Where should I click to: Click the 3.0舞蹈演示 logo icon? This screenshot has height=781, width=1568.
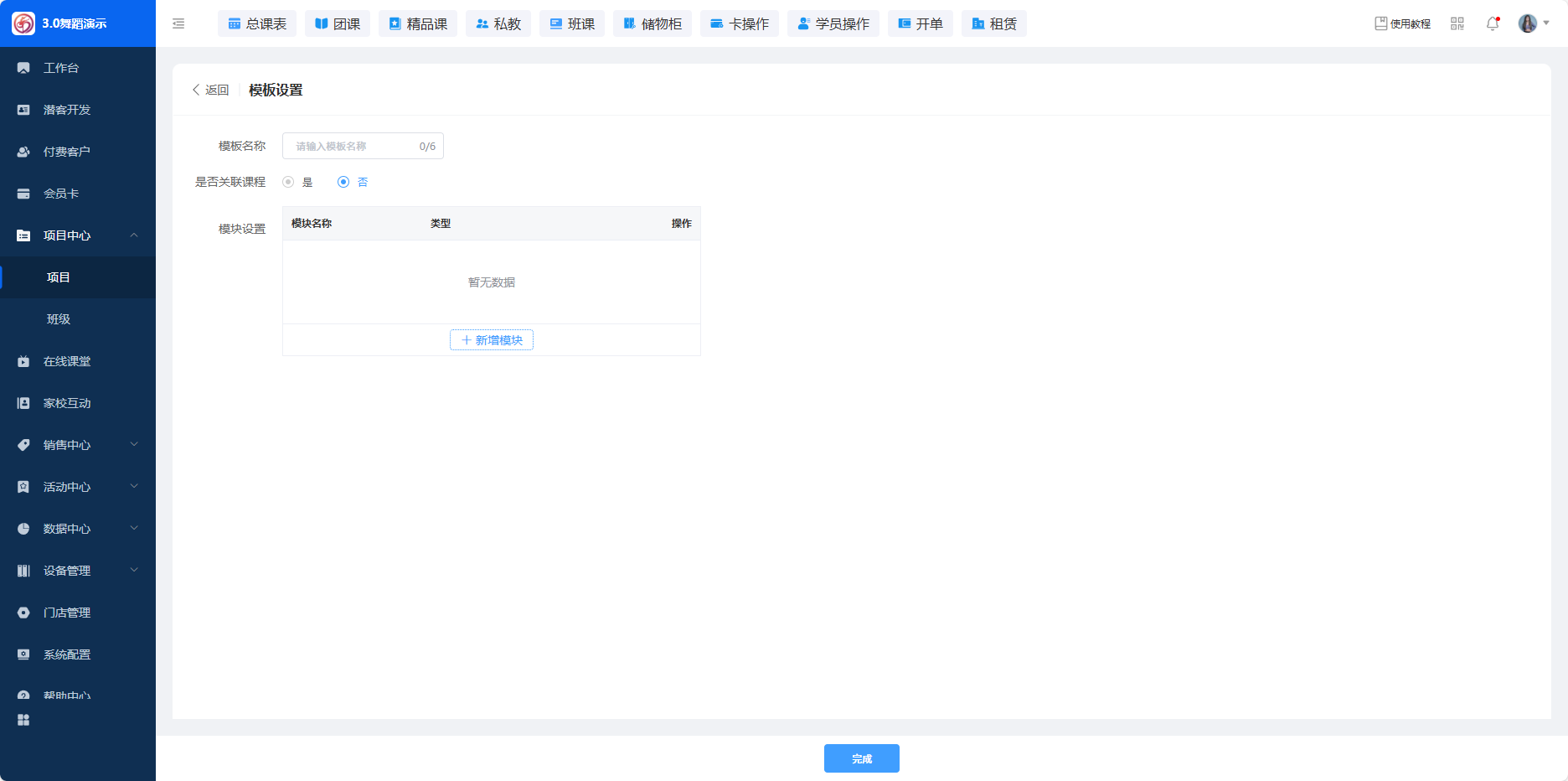[x=23, y=23]
